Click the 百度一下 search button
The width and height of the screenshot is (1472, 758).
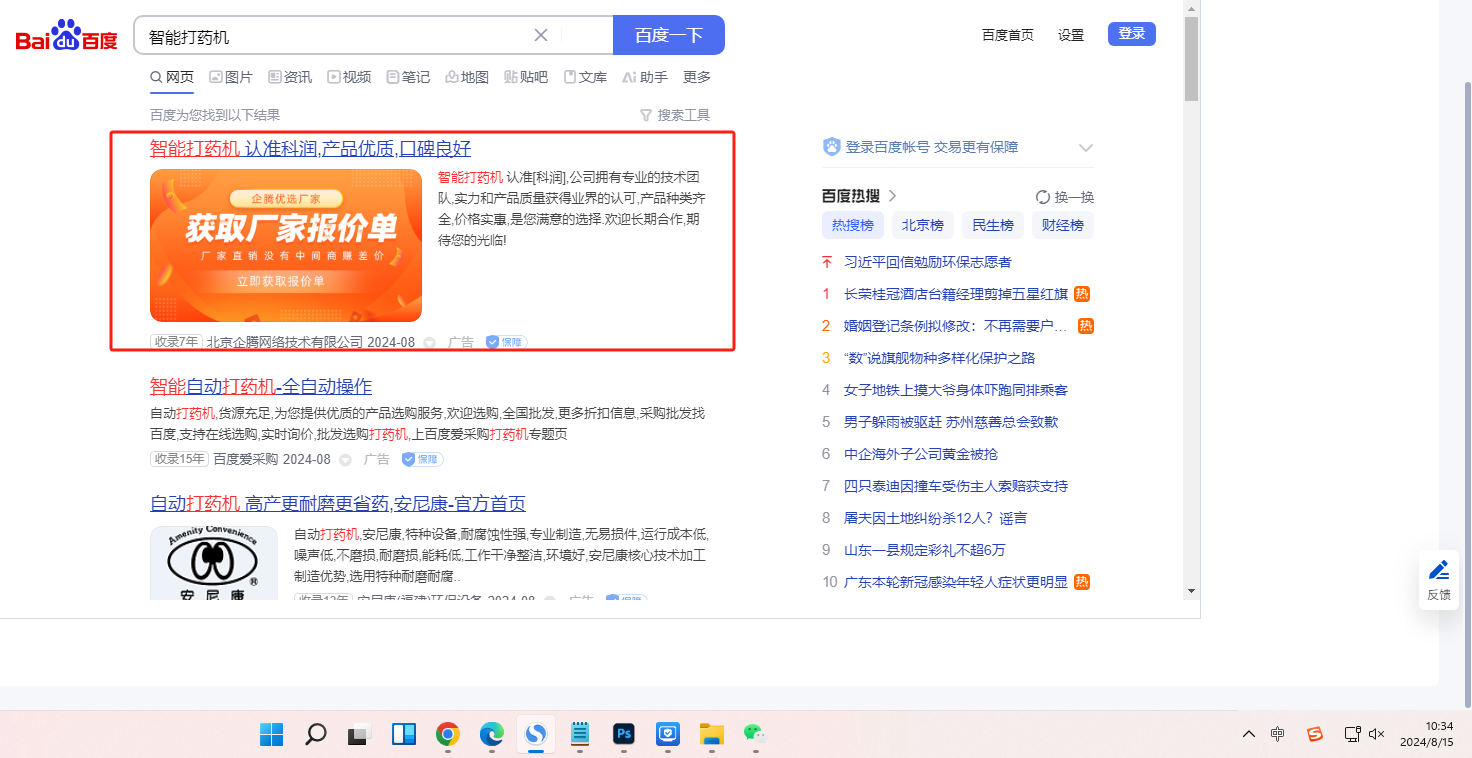click(669, 35)
